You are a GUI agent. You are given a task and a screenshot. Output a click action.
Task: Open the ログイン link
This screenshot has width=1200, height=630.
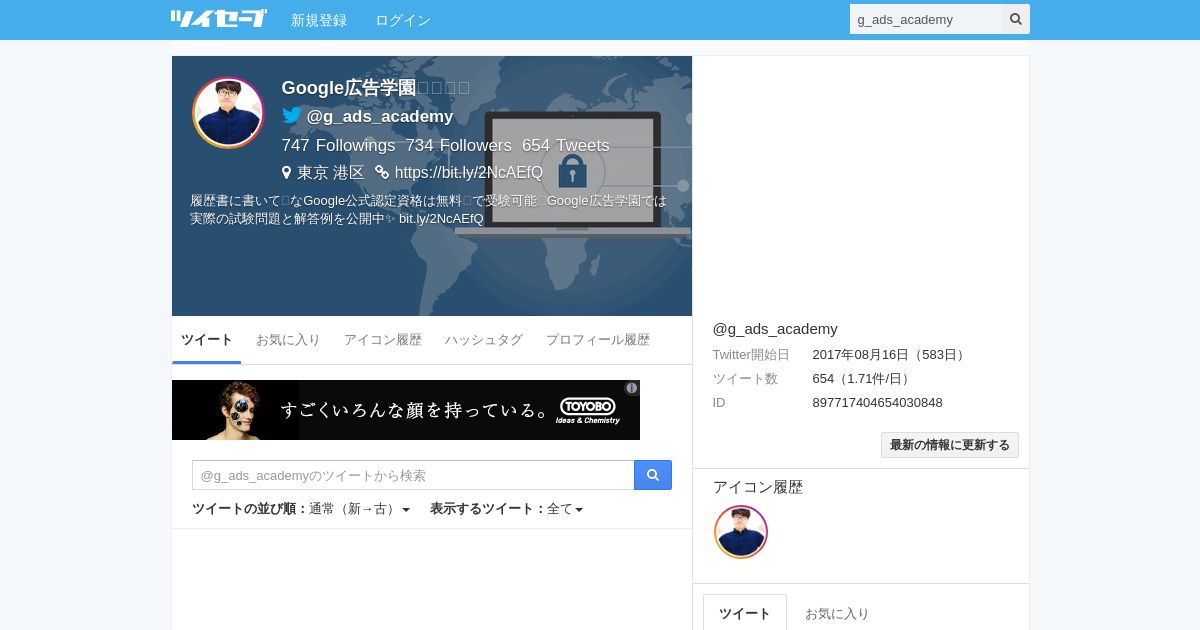(x=403, y=20)
